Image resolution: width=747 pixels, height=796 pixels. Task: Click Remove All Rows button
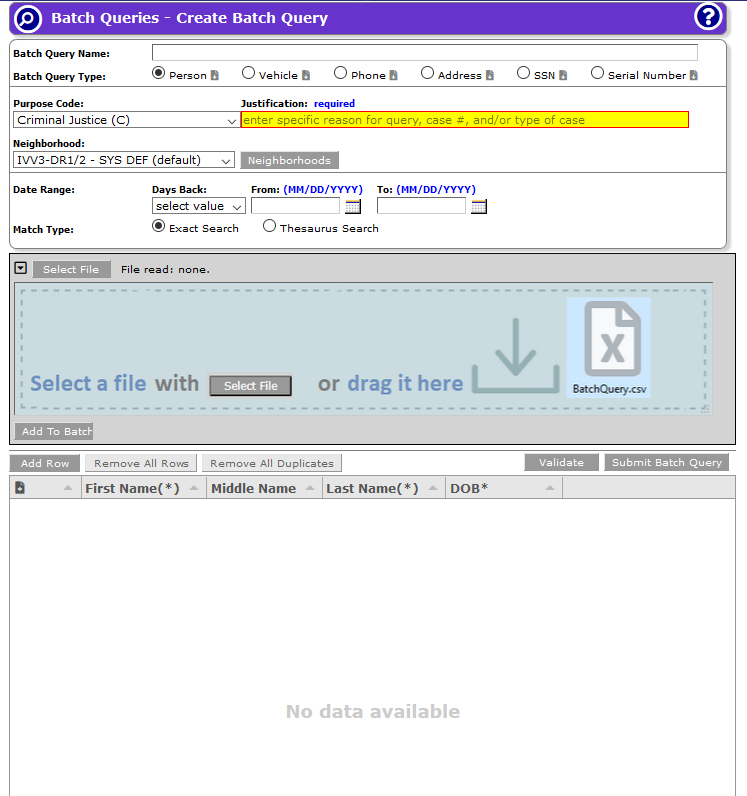[x=141, y=463]
